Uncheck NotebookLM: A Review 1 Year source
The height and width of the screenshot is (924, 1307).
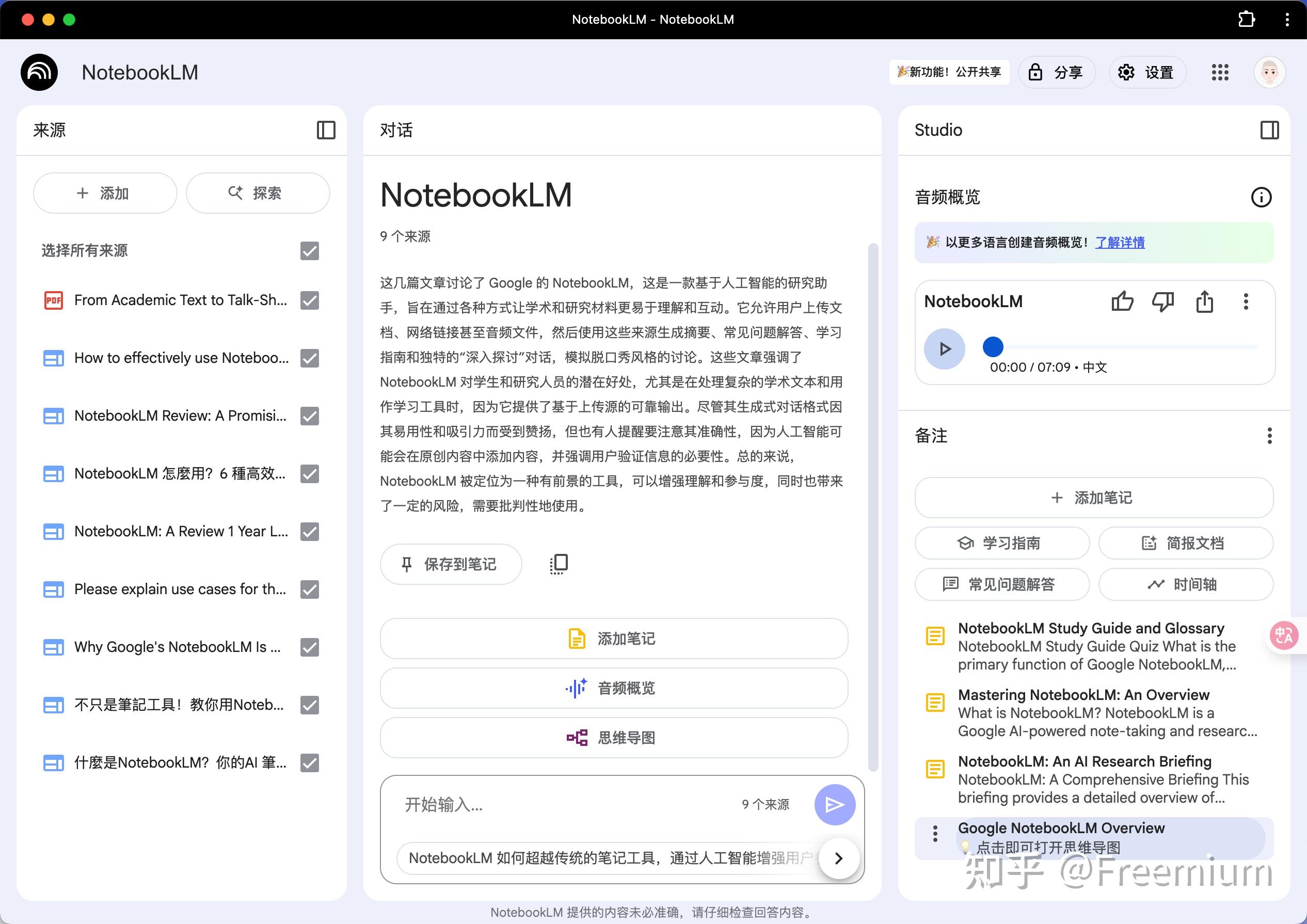point(310,531)
